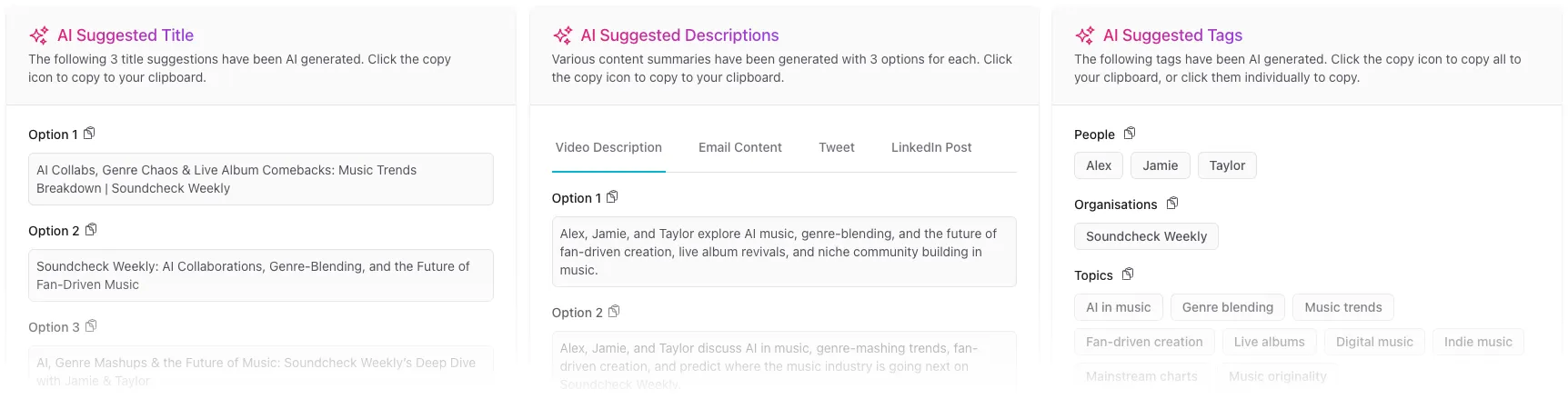Select the Tweet tab
Screen dimensions: 1568x399
[x=836, y=147]
